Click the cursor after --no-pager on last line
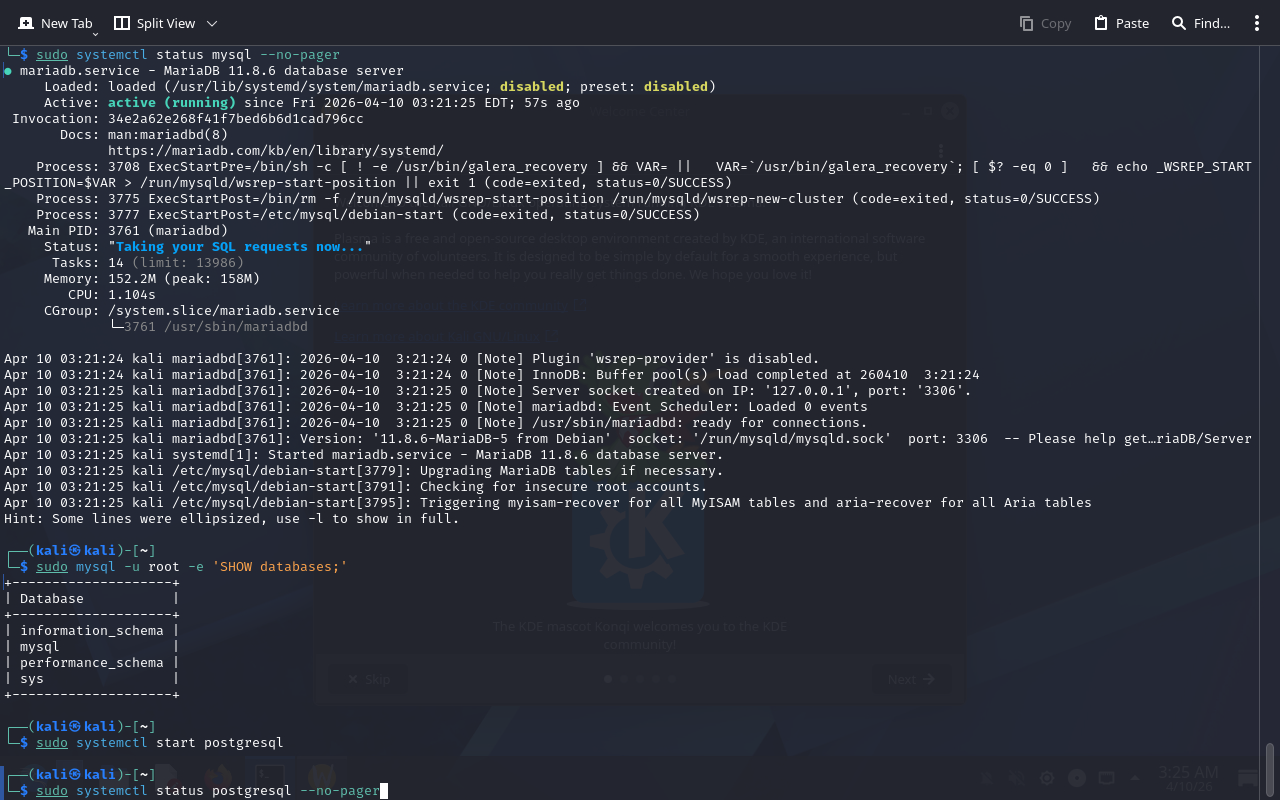 pyautogui.click(x=384, y=791)
